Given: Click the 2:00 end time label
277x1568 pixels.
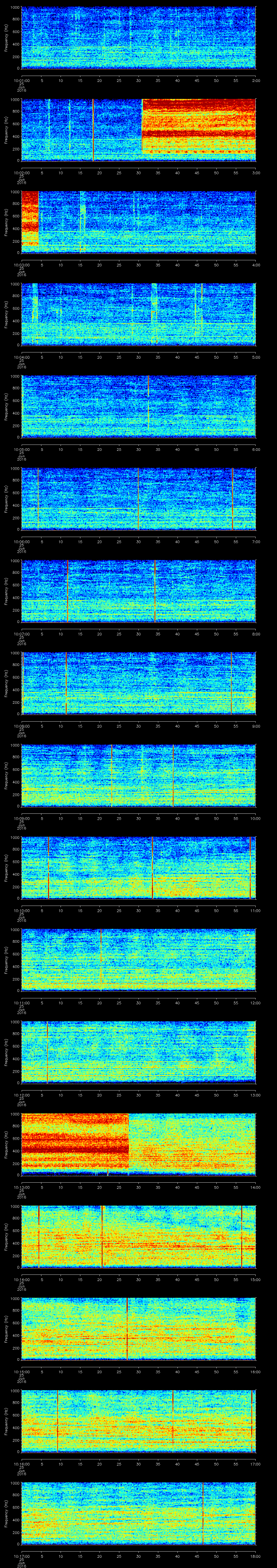Looking at the screenshot, I should point(256,80).
